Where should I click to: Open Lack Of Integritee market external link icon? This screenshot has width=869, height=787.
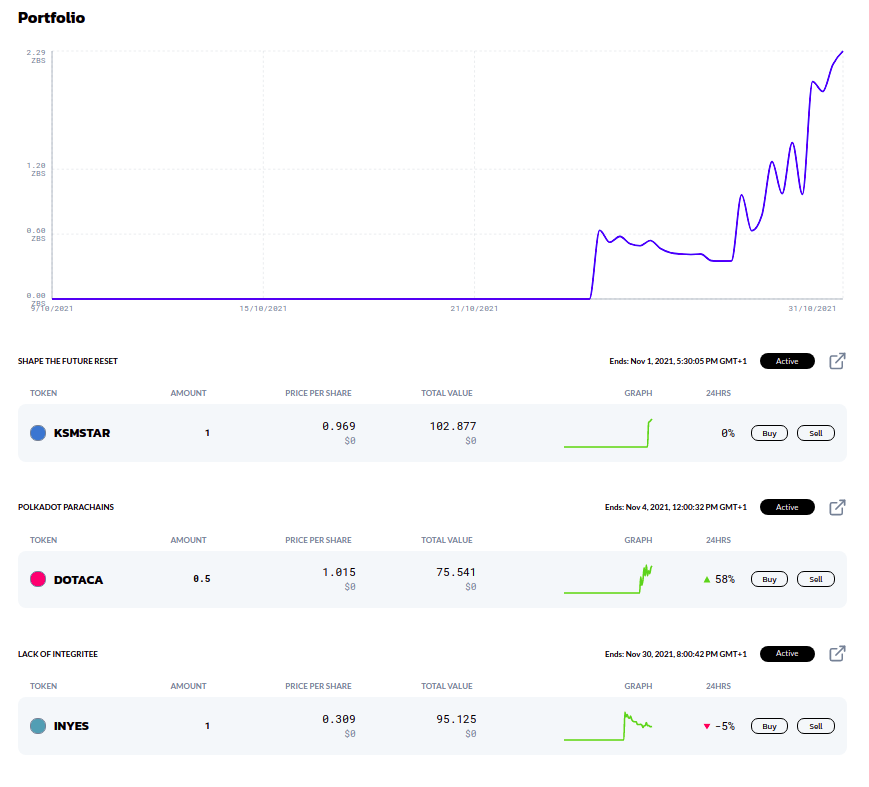coord(837,653)
